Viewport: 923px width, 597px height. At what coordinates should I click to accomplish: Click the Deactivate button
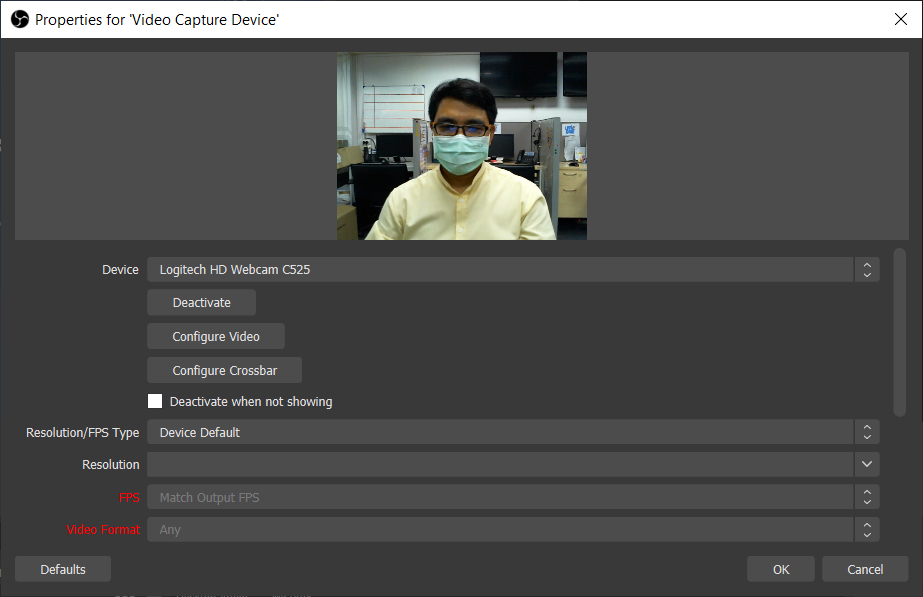[x=201, y=302]
